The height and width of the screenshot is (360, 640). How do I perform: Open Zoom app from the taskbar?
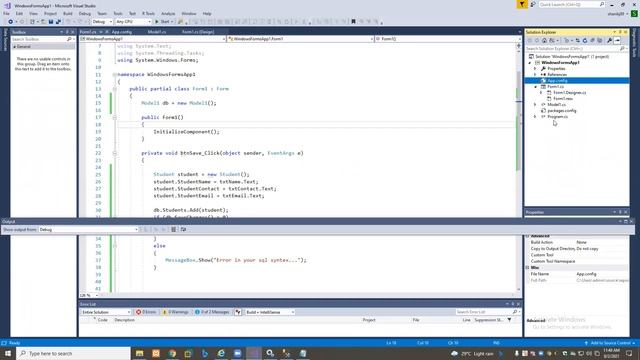pyautogui.click(x=238, y=353)
